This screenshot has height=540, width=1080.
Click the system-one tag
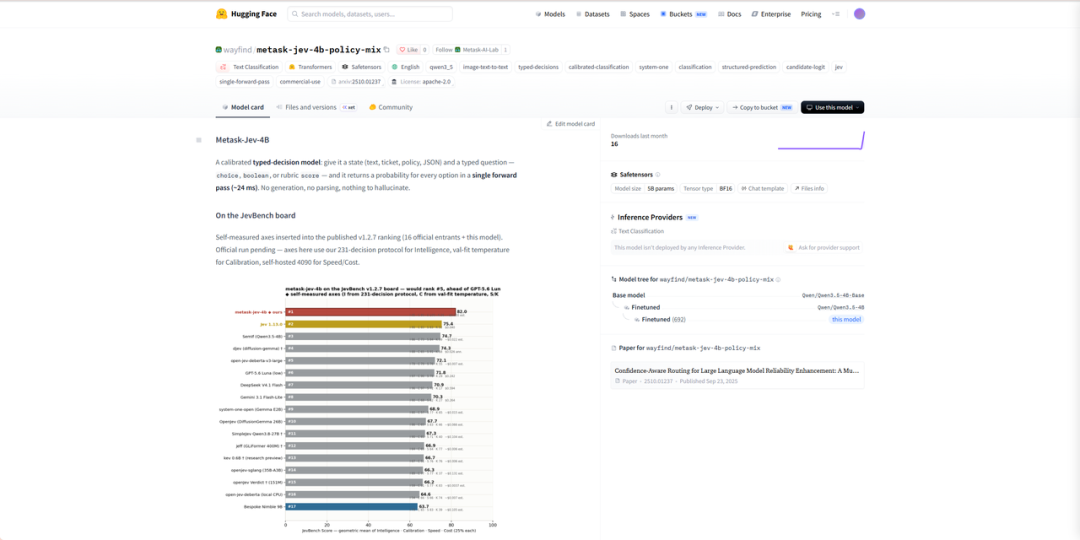tap(654, 67)
